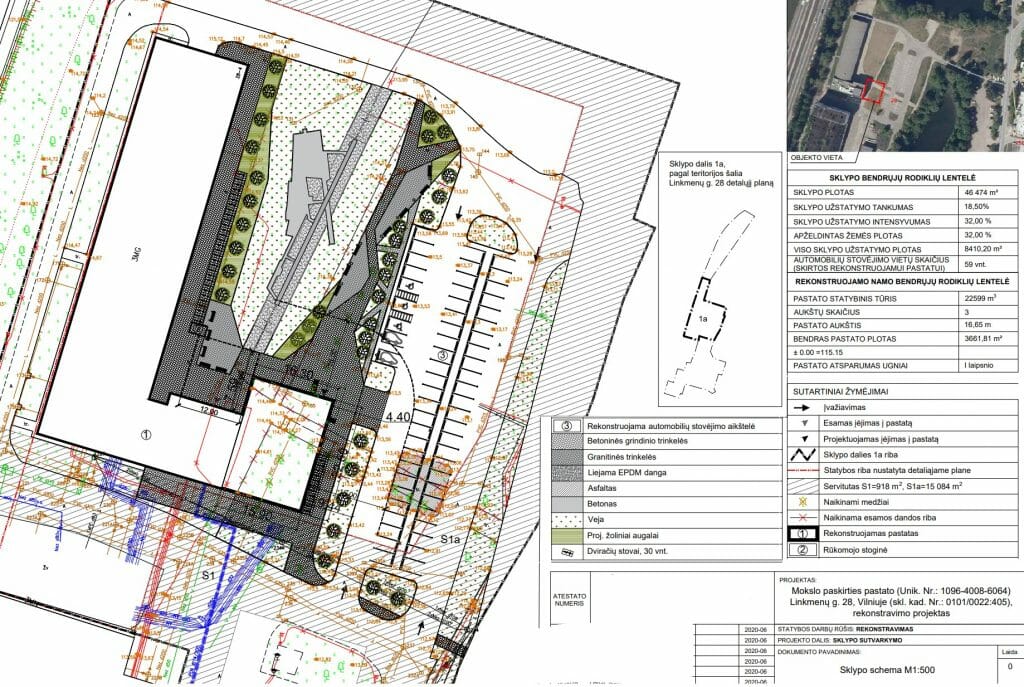This screenshot has width=1024, height=687.
Task: Open the OBJEKTO VIETA aerial photo thumbnail
Action: [x=900, y=70]
